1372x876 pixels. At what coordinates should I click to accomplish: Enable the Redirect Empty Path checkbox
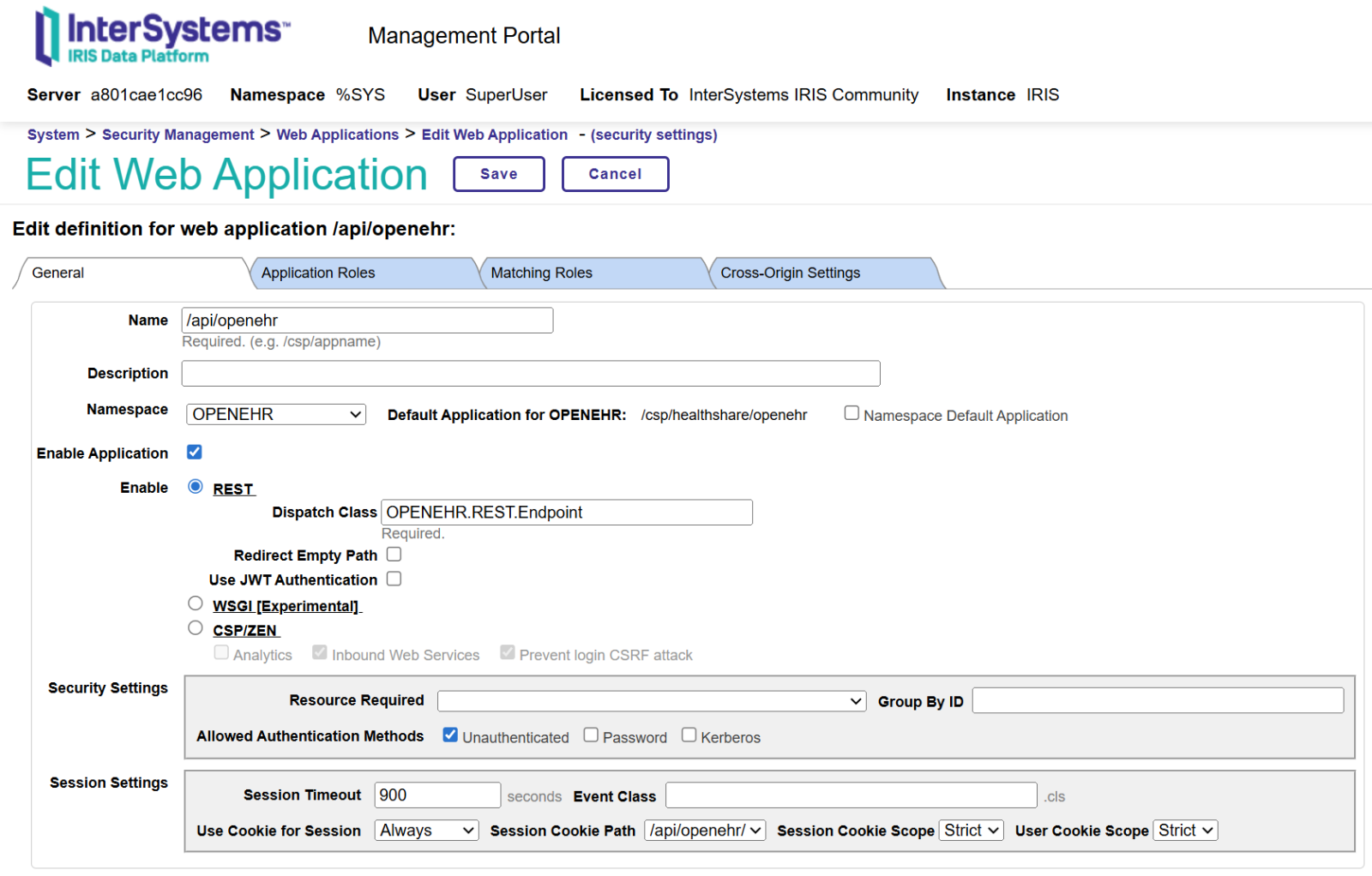pyautogui.click(x=394, y=555)
